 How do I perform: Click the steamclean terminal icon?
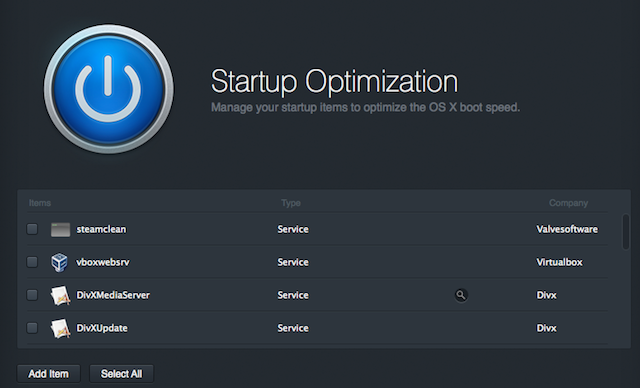[60, 229]
